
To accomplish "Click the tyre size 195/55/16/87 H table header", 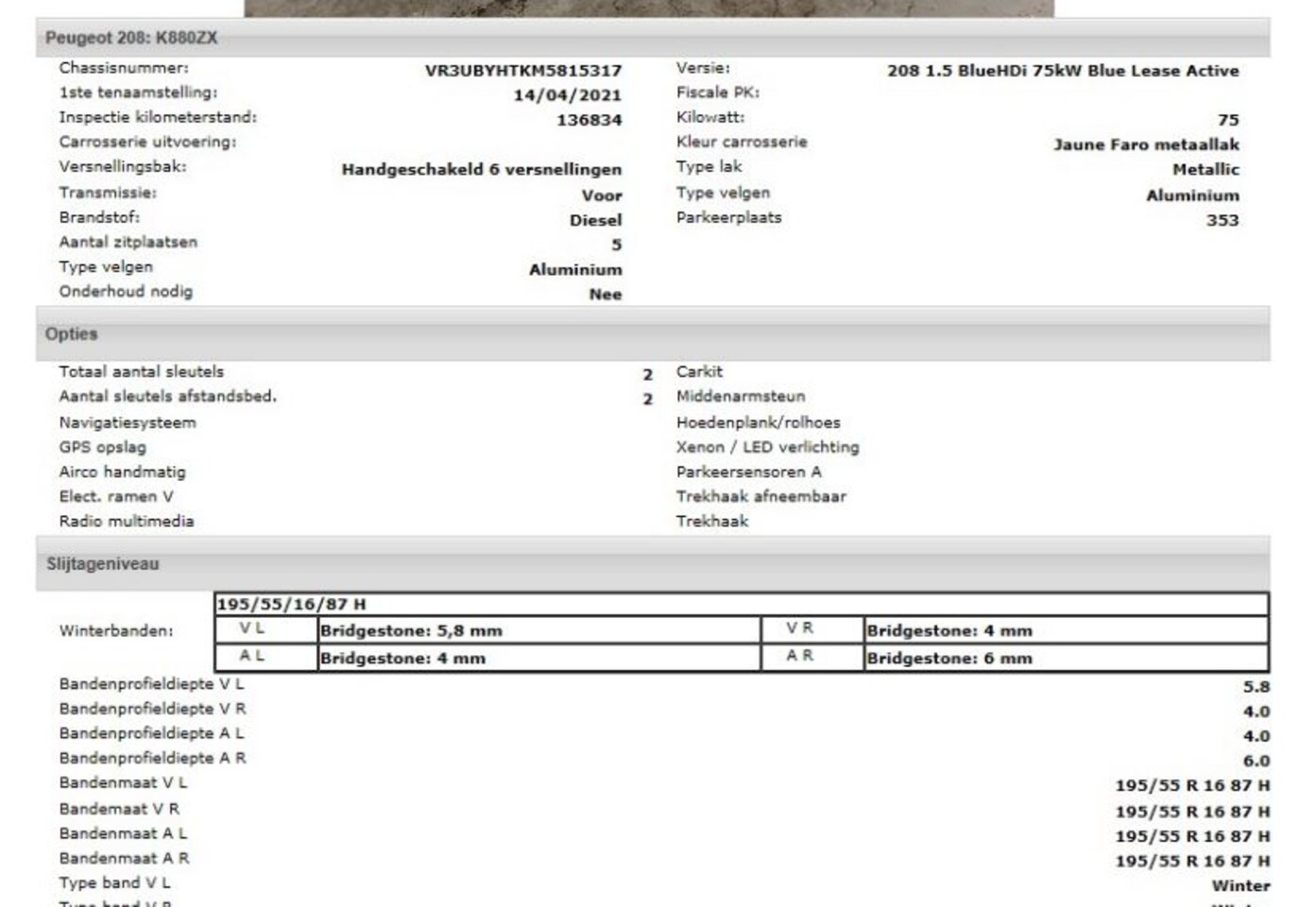I will 291,605.
